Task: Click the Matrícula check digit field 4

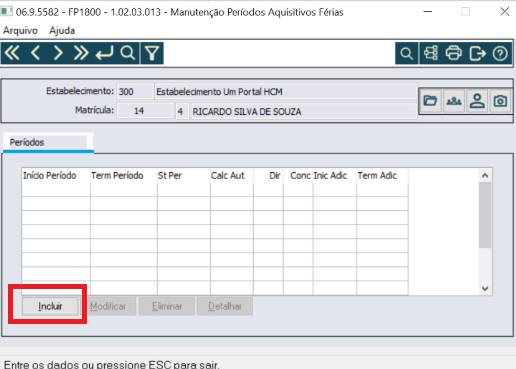Action: [x=182, y=111]
